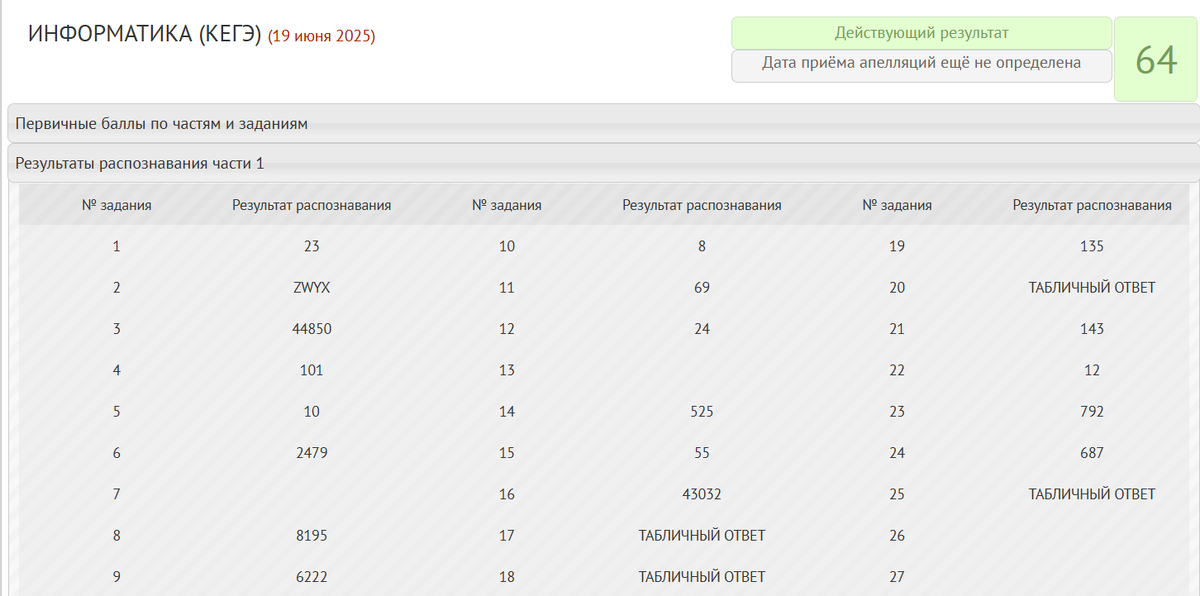Screen dimensions: 1200x596
Task: Collapse the Результаты распознавания части 1 section
Action: click(603, 163)
